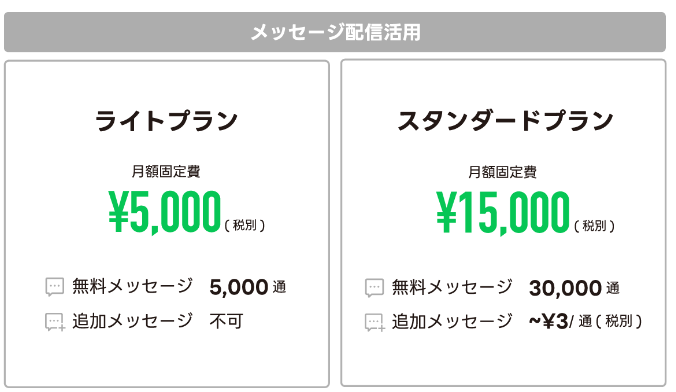Viewport: 676px width, 392px height.
Task: Click the ¥5,000 monthly price
Action: pos(164,212)
